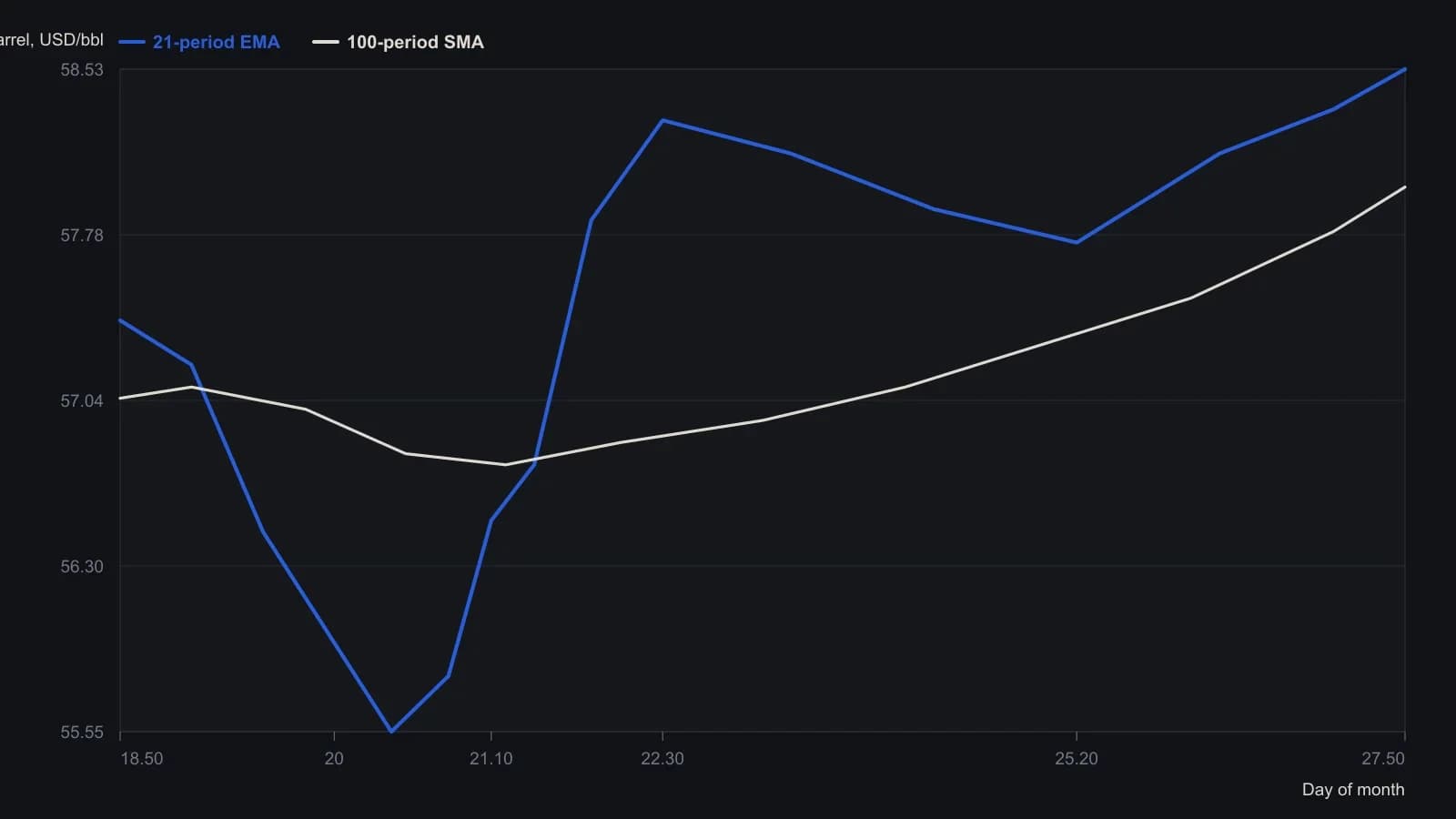Click the 27.50 x-axis tick label
This screenshot has height=819, width=1456.
coord(1383,759)
